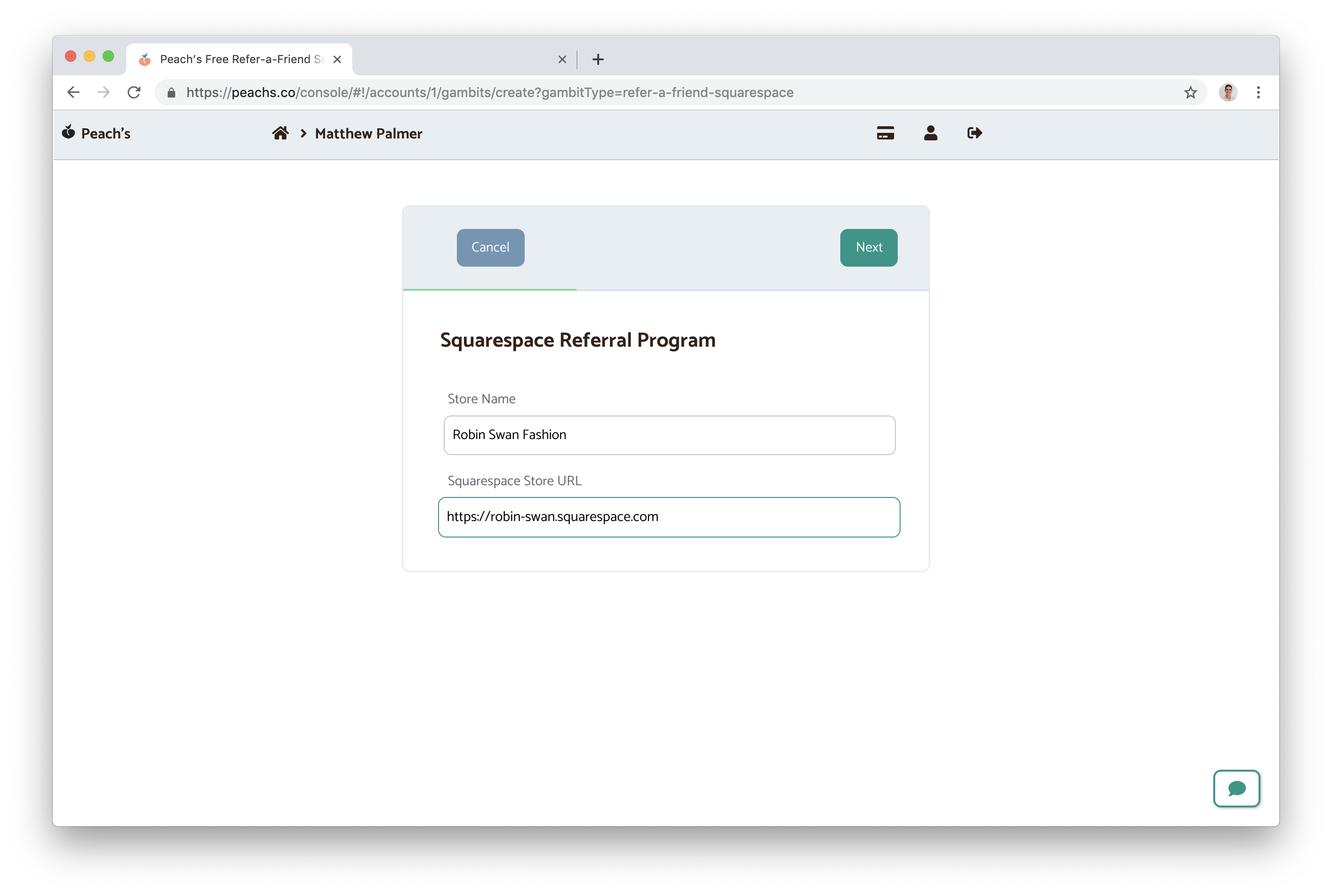Reload the page with the refresh icon
1332x896 pixels.
[134, 93]
